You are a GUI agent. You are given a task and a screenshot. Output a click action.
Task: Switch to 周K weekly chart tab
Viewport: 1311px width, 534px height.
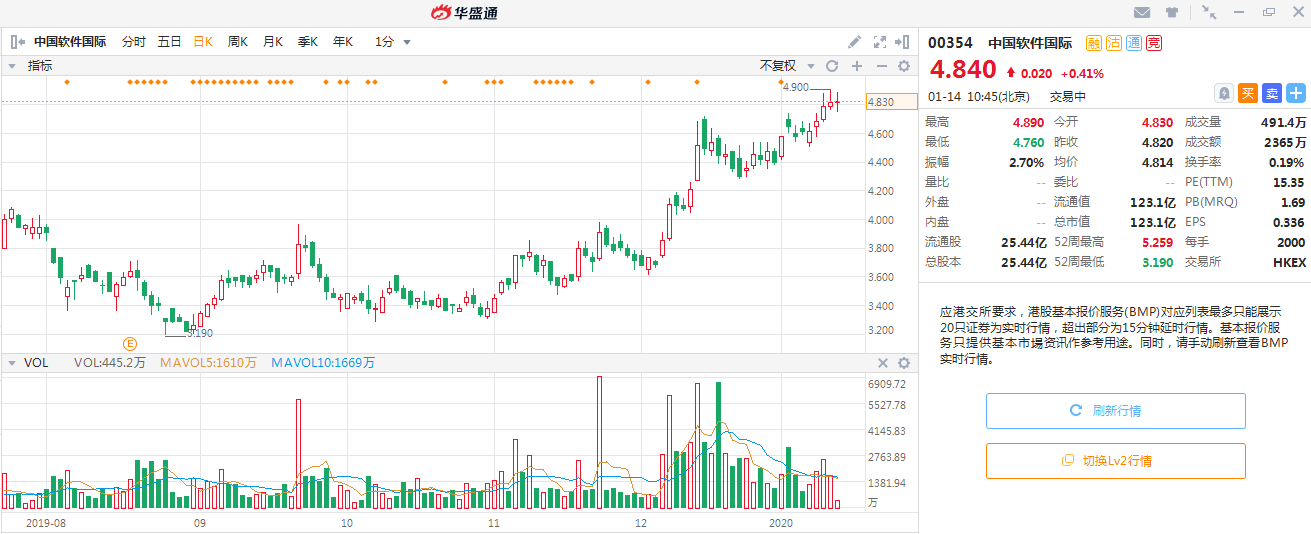tap(237, 42)
